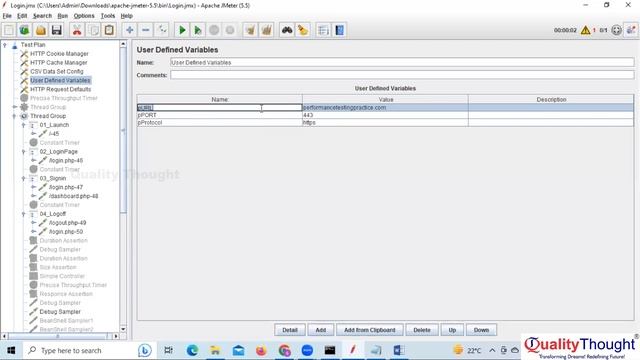Open Firefox from taskbar
Viewport: 640px width, 360px height.
tap(261, 351)
